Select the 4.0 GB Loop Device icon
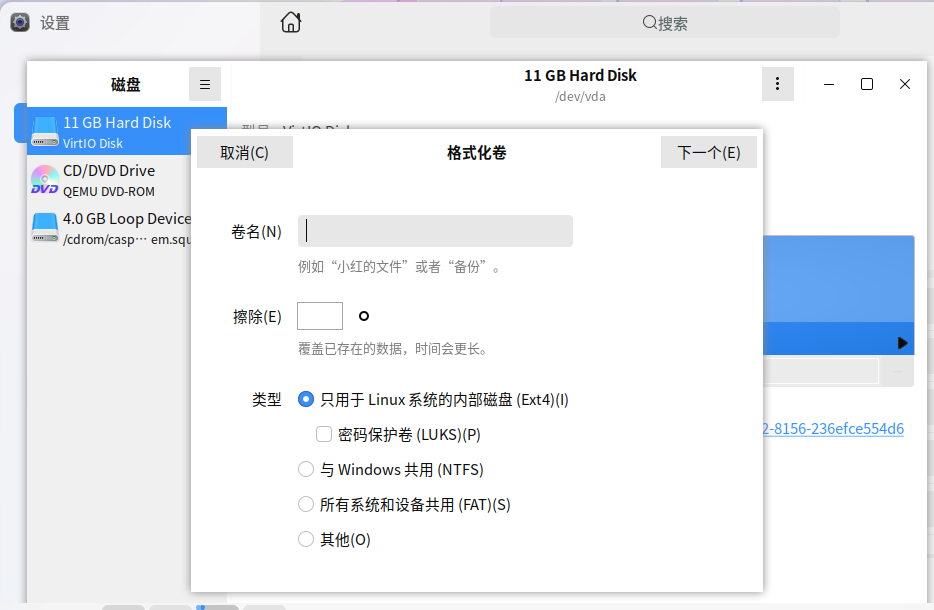 tap(45, 228)
